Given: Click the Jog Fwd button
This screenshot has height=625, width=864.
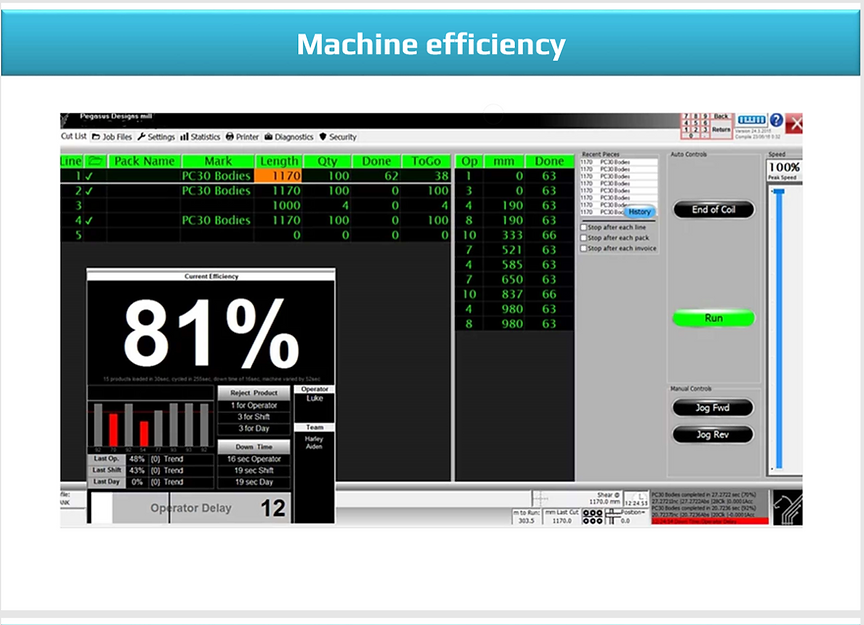Looking at the screenshot, I should [712, 408].
